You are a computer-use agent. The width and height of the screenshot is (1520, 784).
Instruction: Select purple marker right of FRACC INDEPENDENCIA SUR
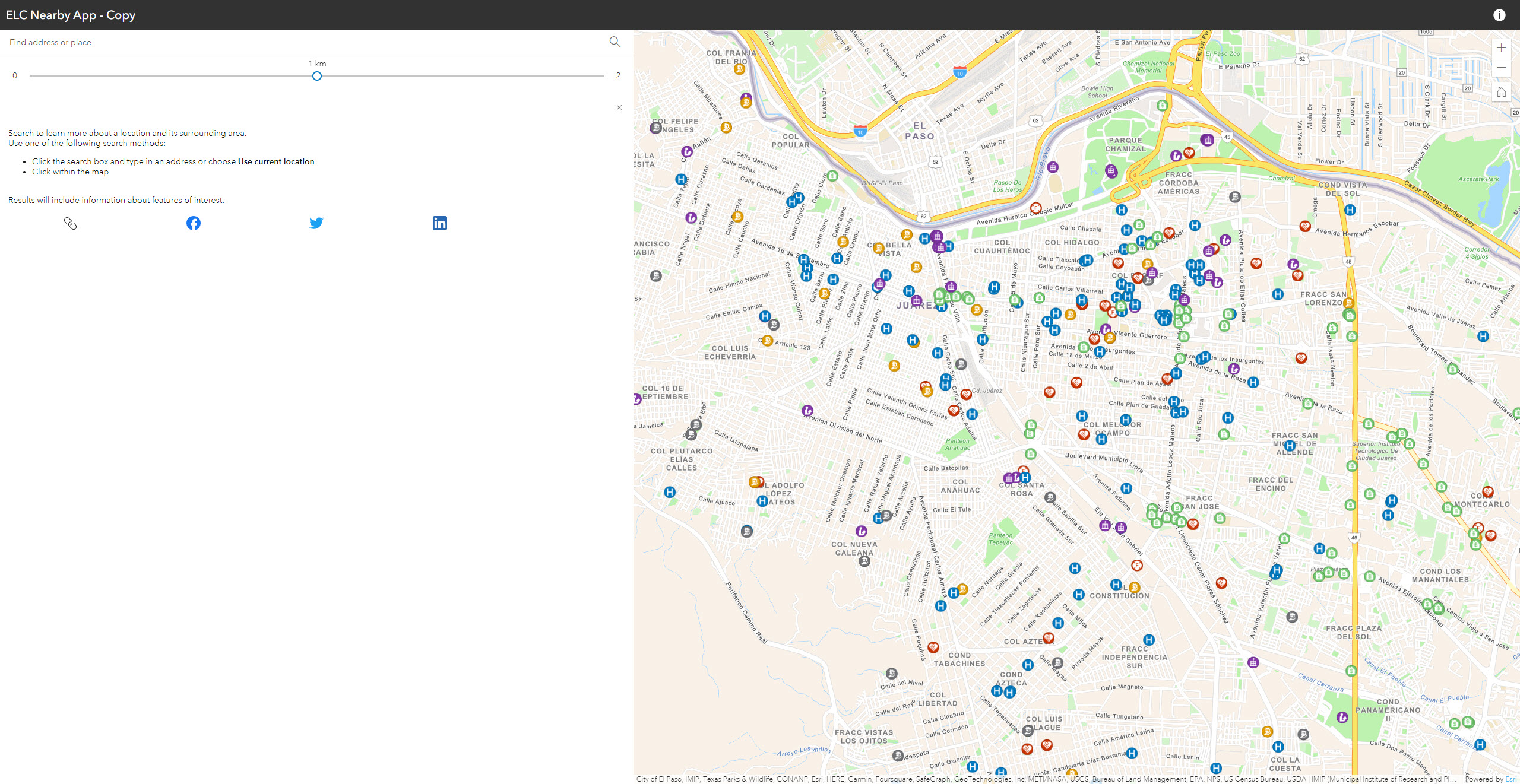(1253, 662)
